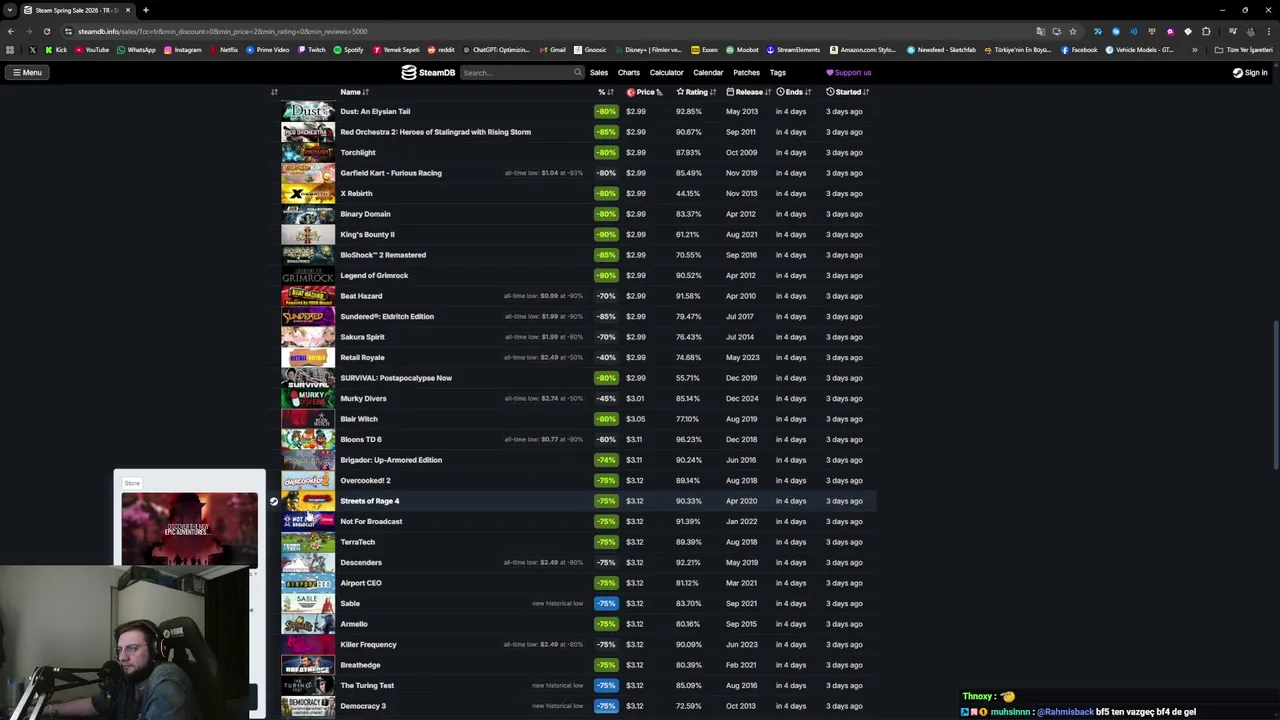
Task: Click the 96.23% rating of Bloons TD 6
Action: (688, 439)
